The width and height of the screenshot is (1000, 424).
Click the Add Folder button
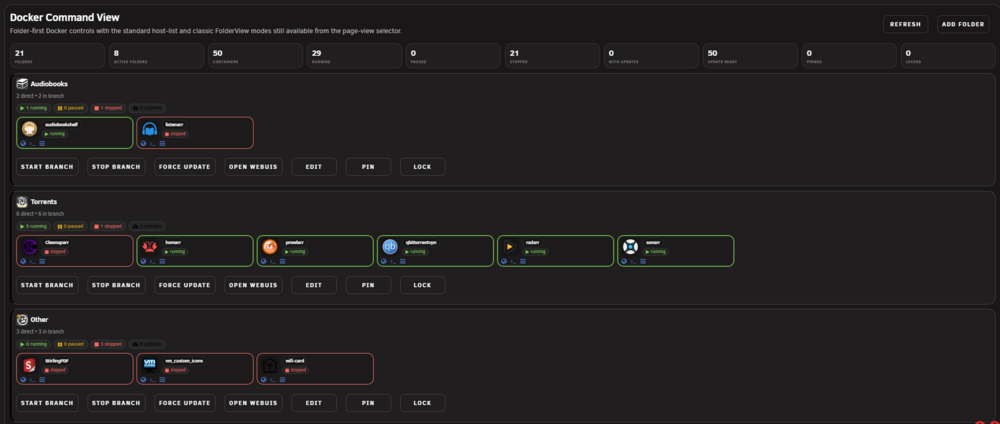[963, 24]
